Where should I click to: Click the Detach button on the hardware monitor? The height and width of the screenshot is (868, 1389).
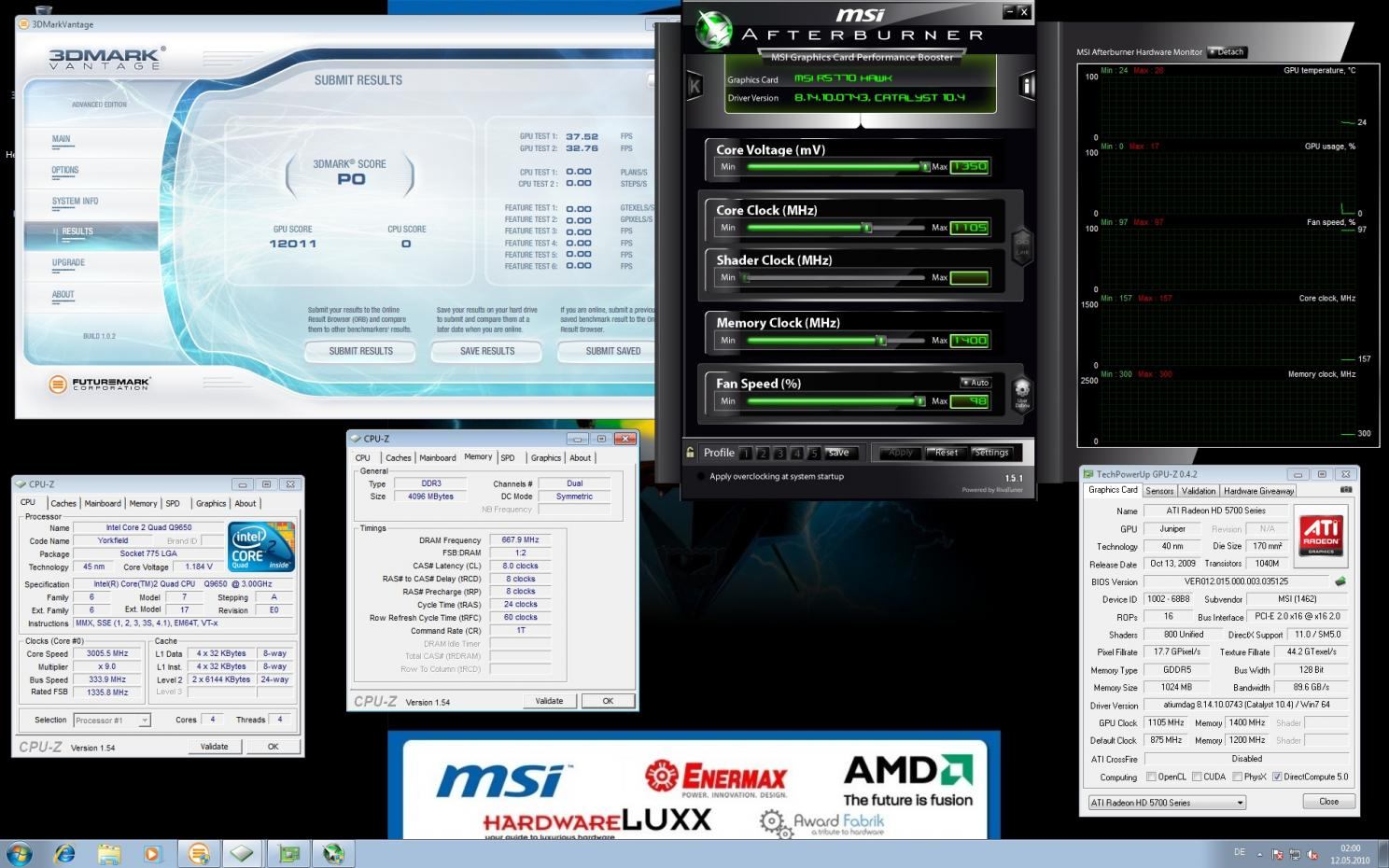[1228, 52]
